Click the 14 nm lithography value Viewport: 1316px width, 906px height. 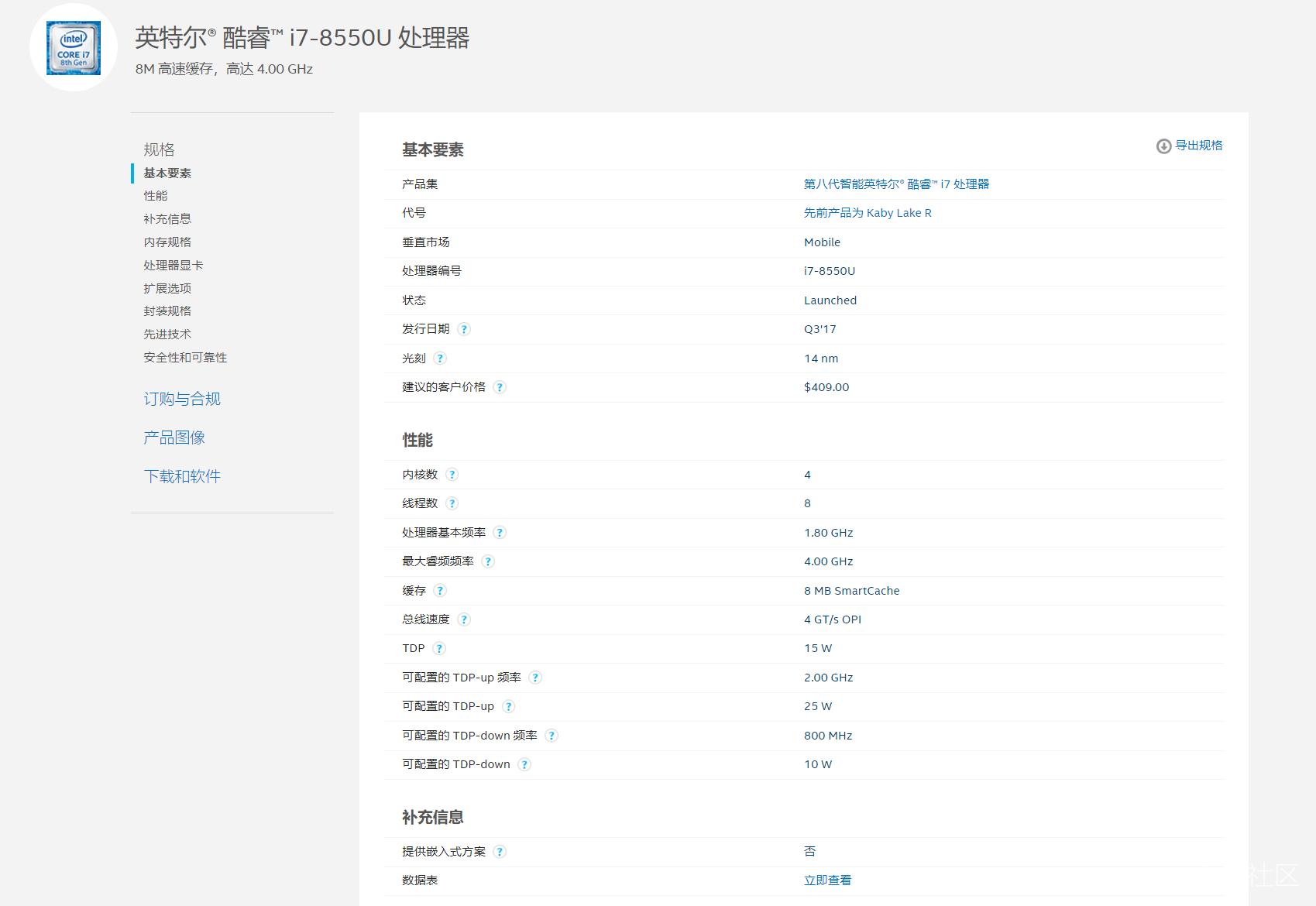821,359
